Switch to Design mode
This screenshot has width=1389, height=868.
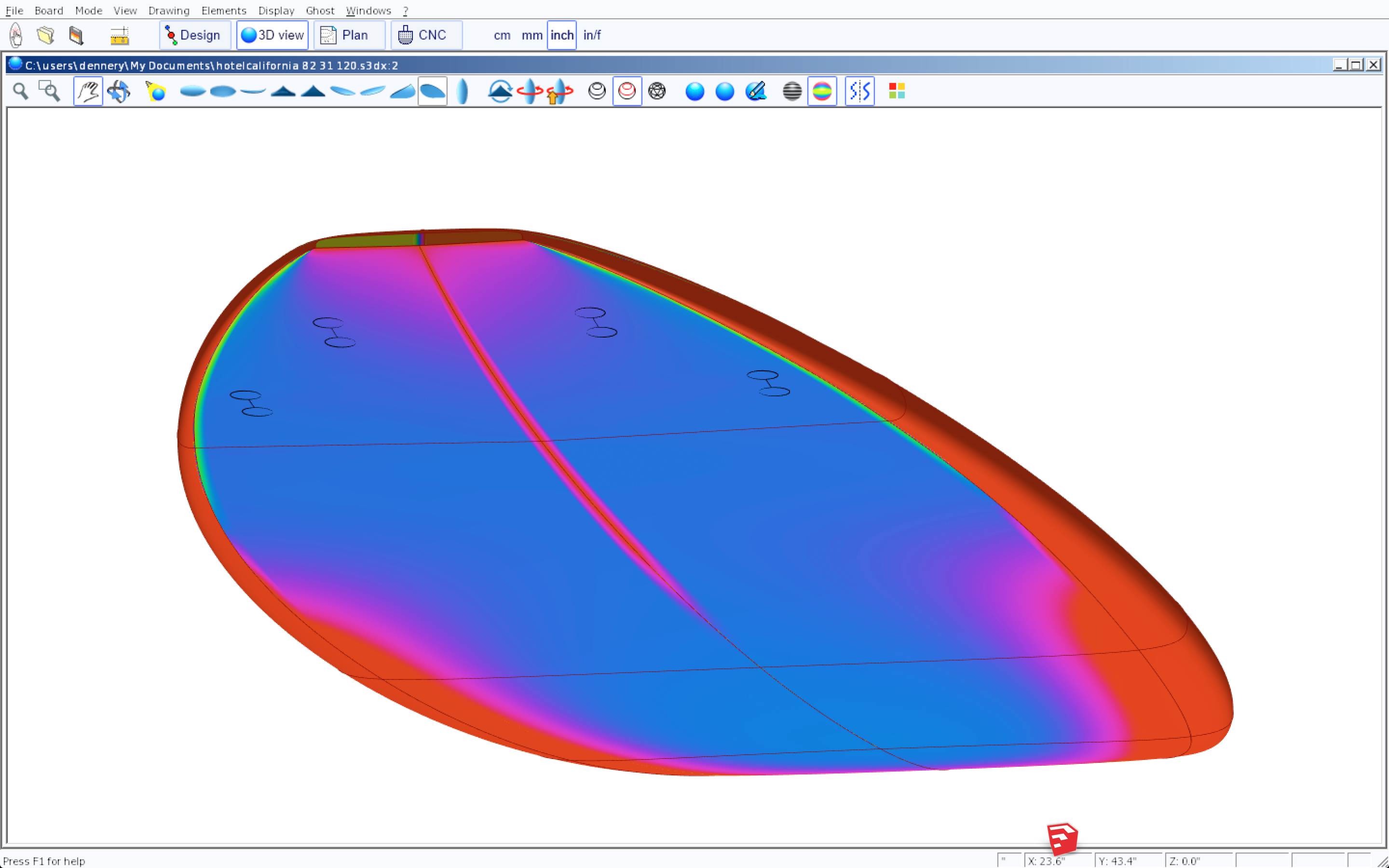(x=194, y=36)
